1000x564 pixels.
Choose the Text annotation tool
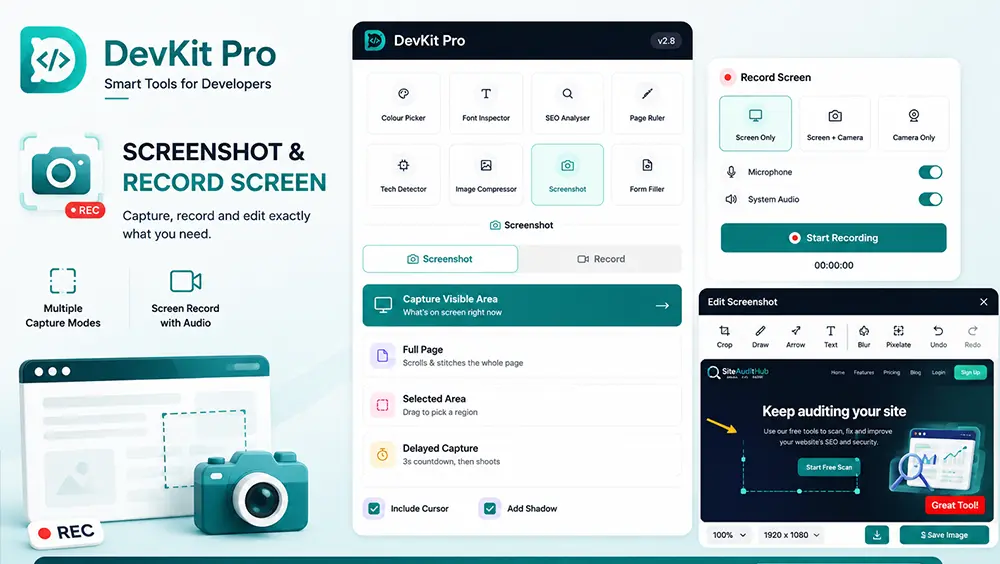tap(830, 336)
